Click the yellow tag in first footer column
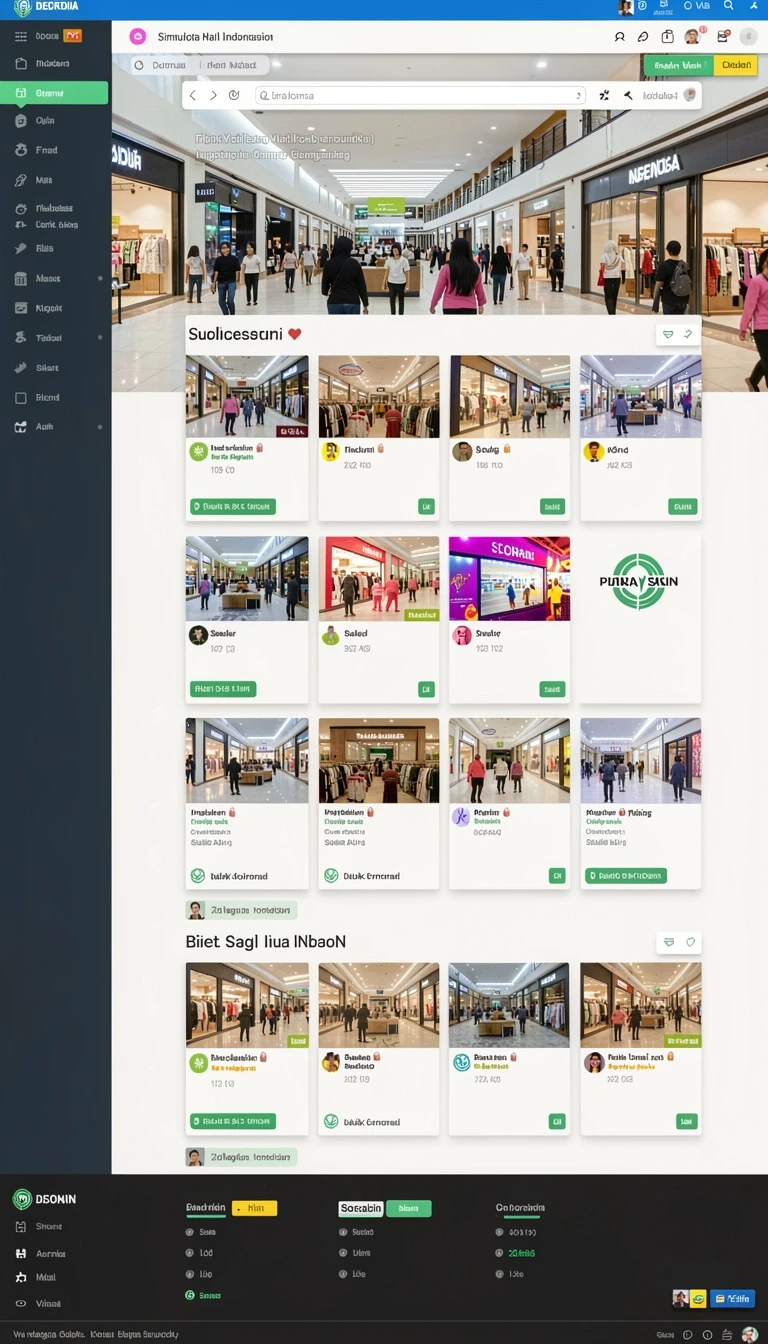 (x=254, y=1208)
